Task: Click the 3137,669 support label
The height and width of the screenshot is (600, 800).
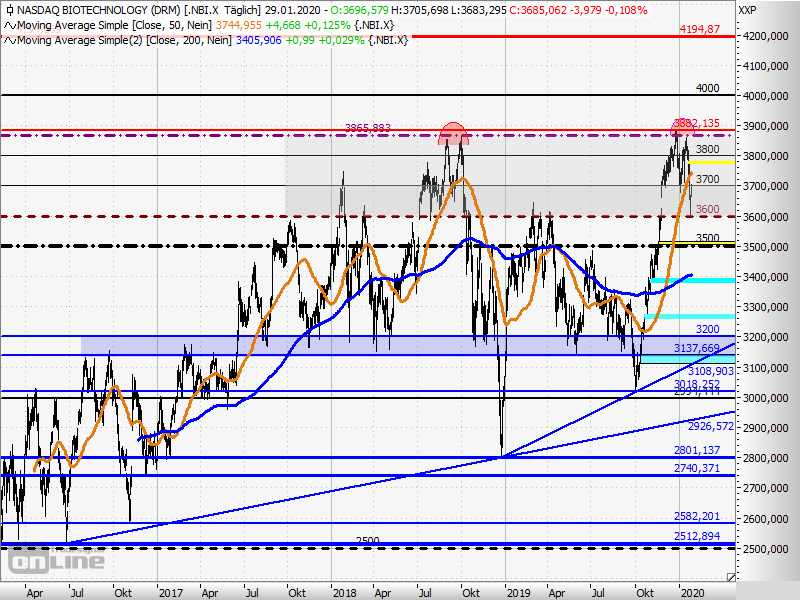Action: pos(697,348)
